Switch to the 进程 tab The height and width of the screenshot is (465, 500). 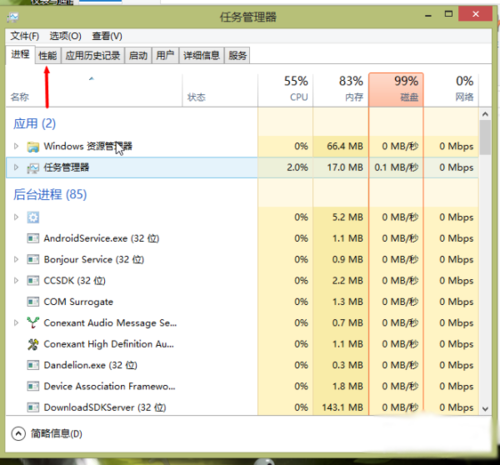coord(20,54)
